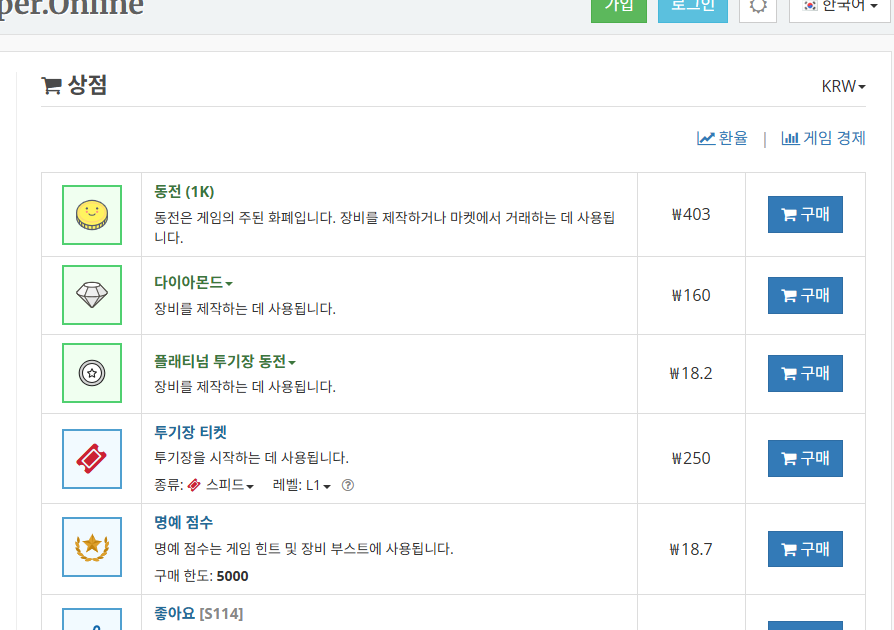Click the diamond icon for 다이아몬드
Screen dimensions: 894x630
[x=92, y=295]
